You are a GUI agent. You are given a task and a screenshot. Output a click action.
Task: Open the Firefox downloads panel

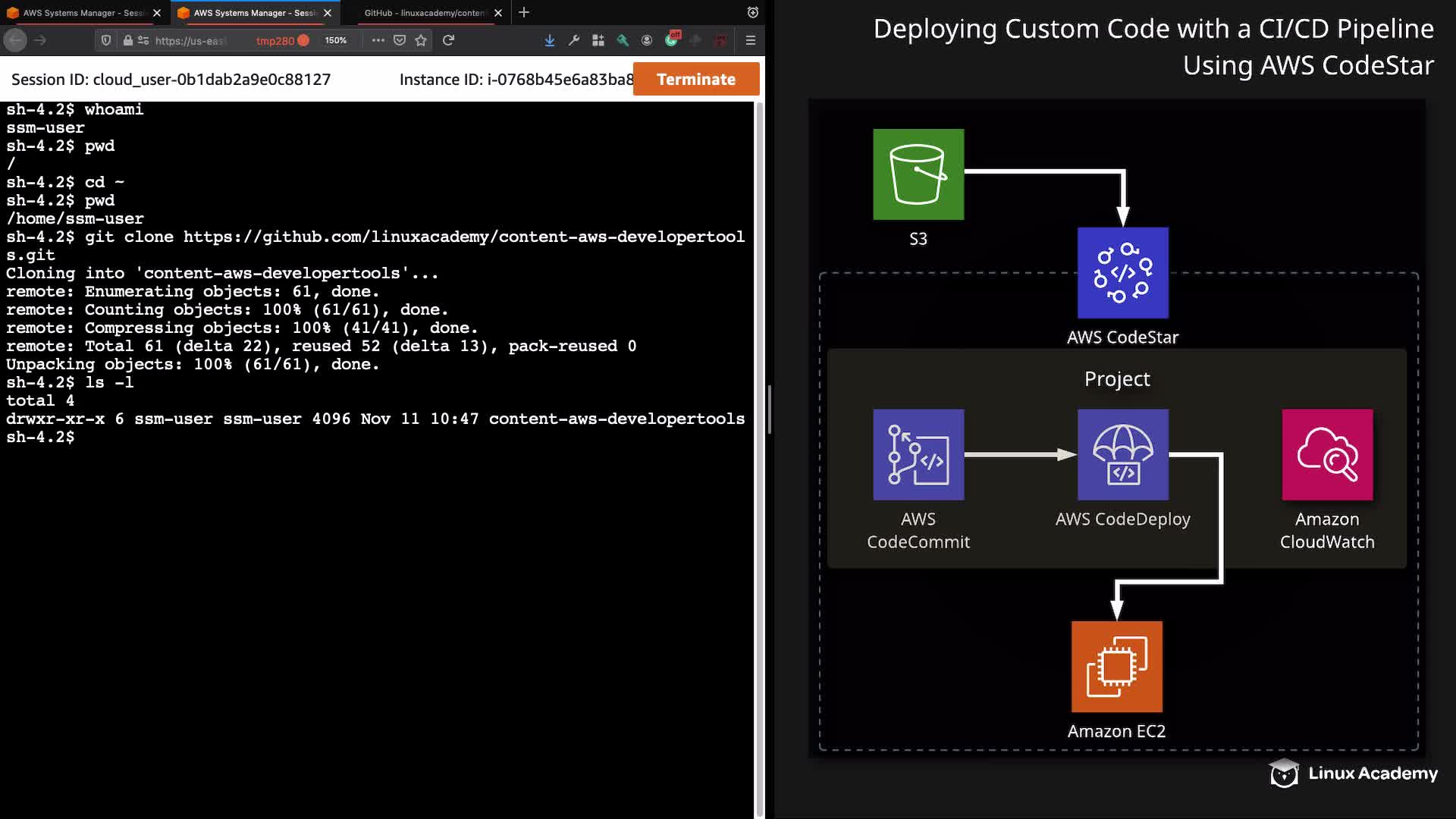(x=550, y=40)
